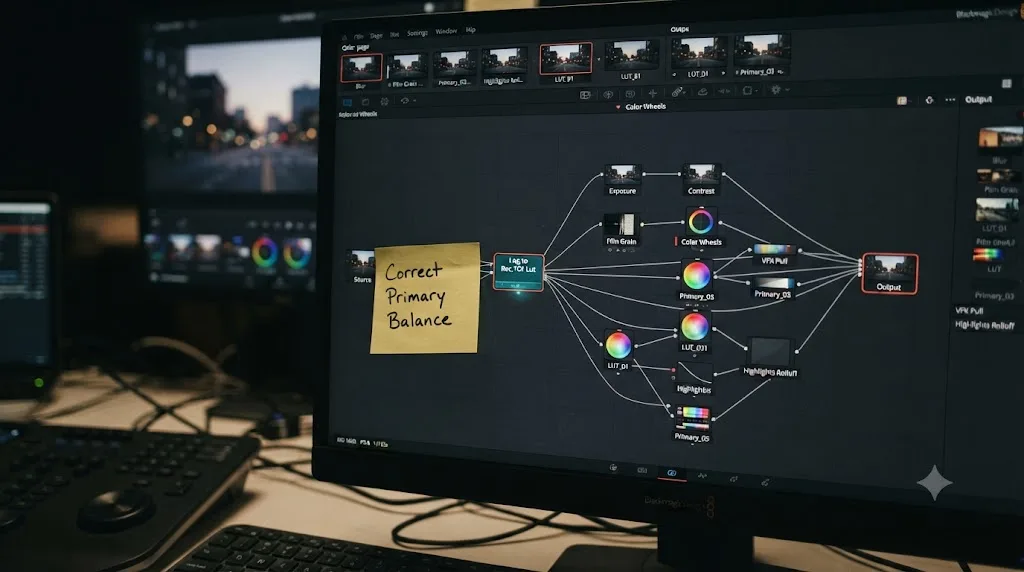Image resolution: width=1024 pixels, height=572 pixels.
Task: Select the Color Wheels node
Action: coord(701,227)
